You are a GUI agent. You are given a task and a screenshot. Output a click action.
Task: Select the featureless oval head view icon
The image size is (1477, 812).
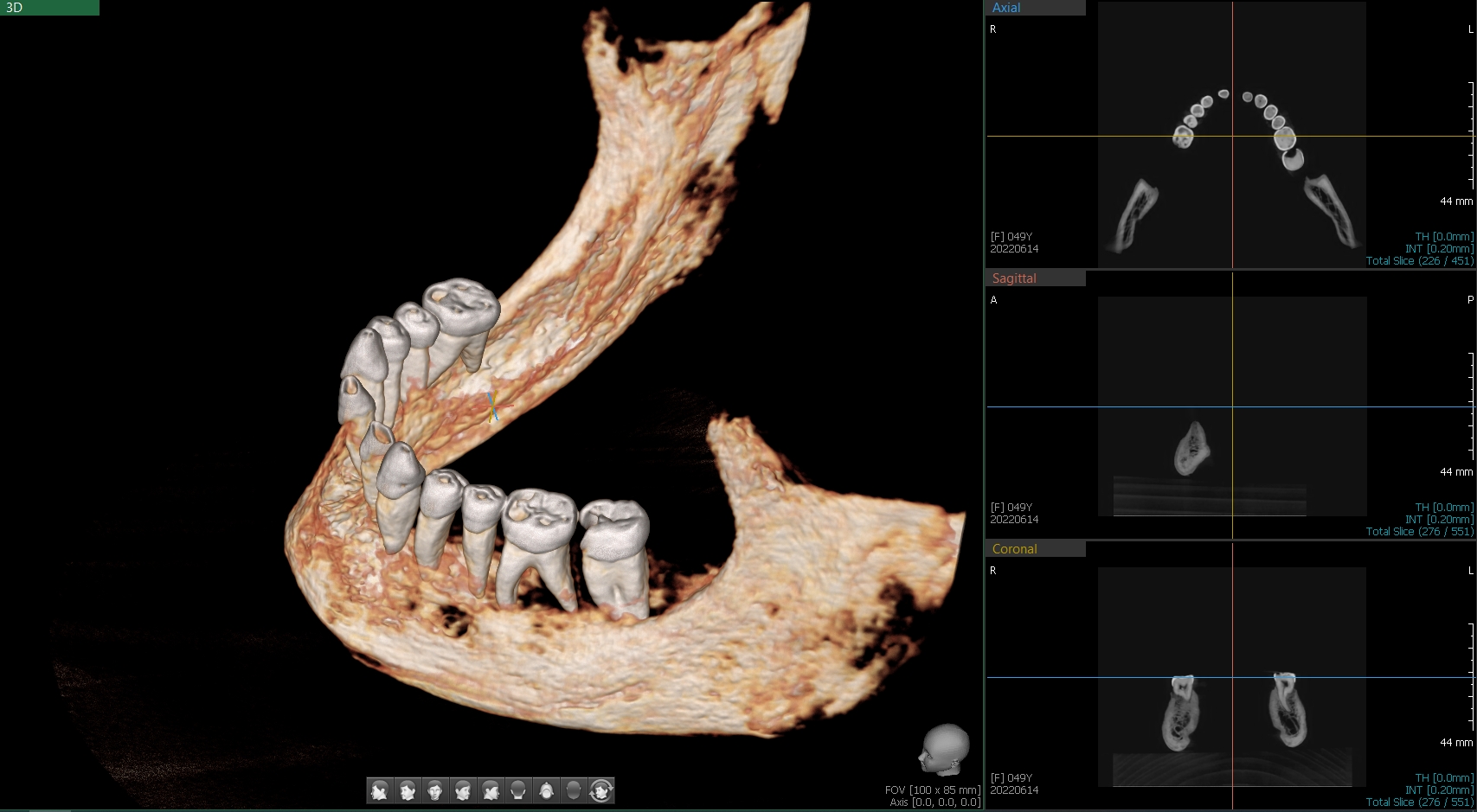click(574, 790)
